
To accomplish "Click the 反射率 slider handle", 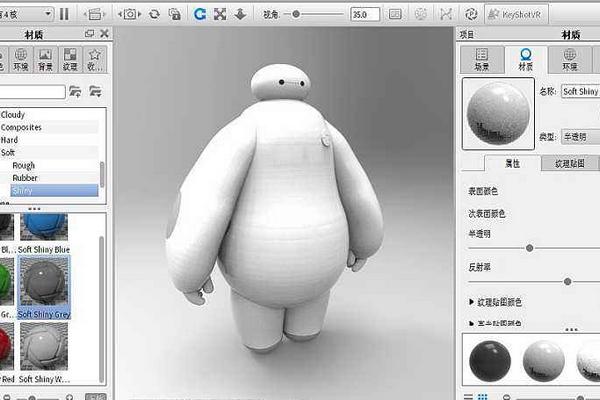I will [x=567, y=282].
